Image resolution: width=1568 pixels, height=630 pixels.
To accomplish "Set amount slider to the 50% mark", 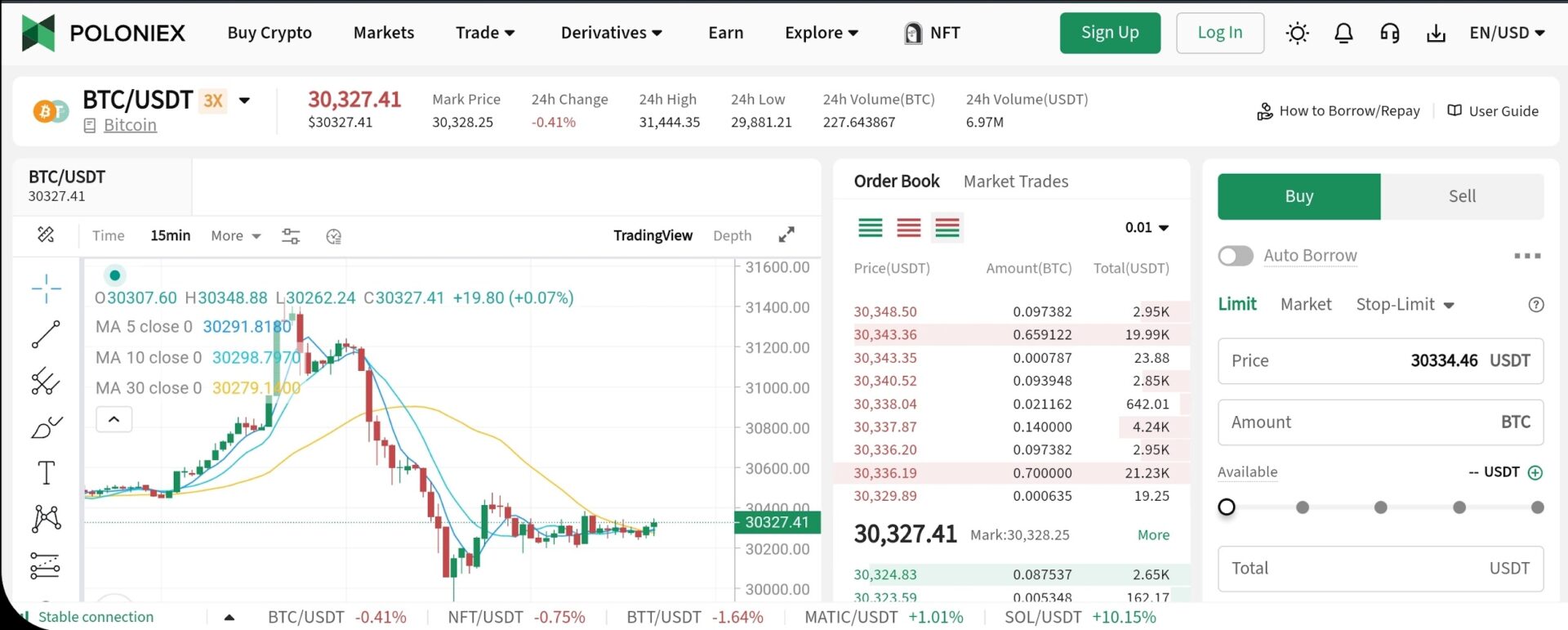I will click(x=1381, y=507).
